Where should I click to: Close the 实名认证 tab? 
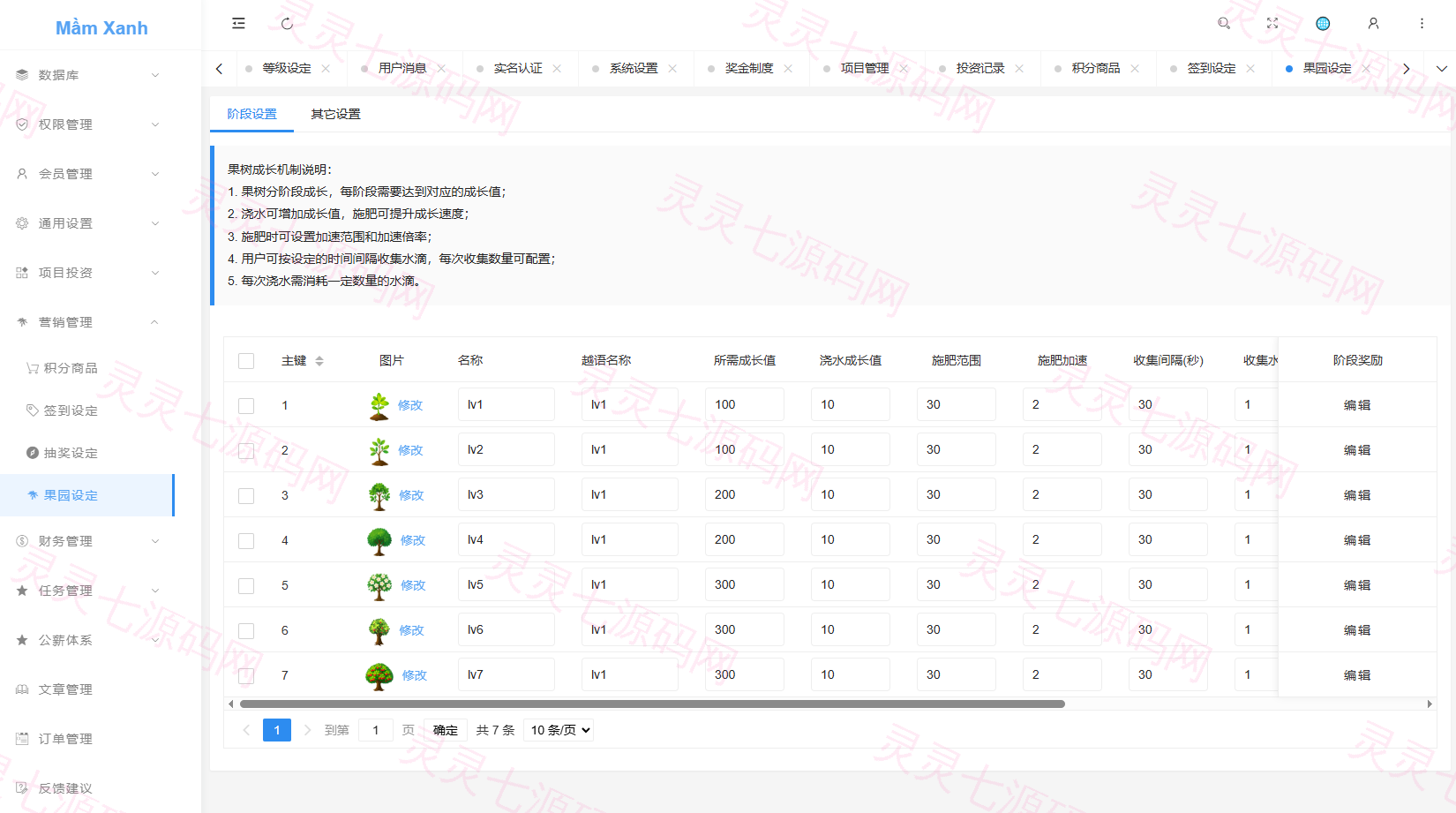(x=557, y=69)
